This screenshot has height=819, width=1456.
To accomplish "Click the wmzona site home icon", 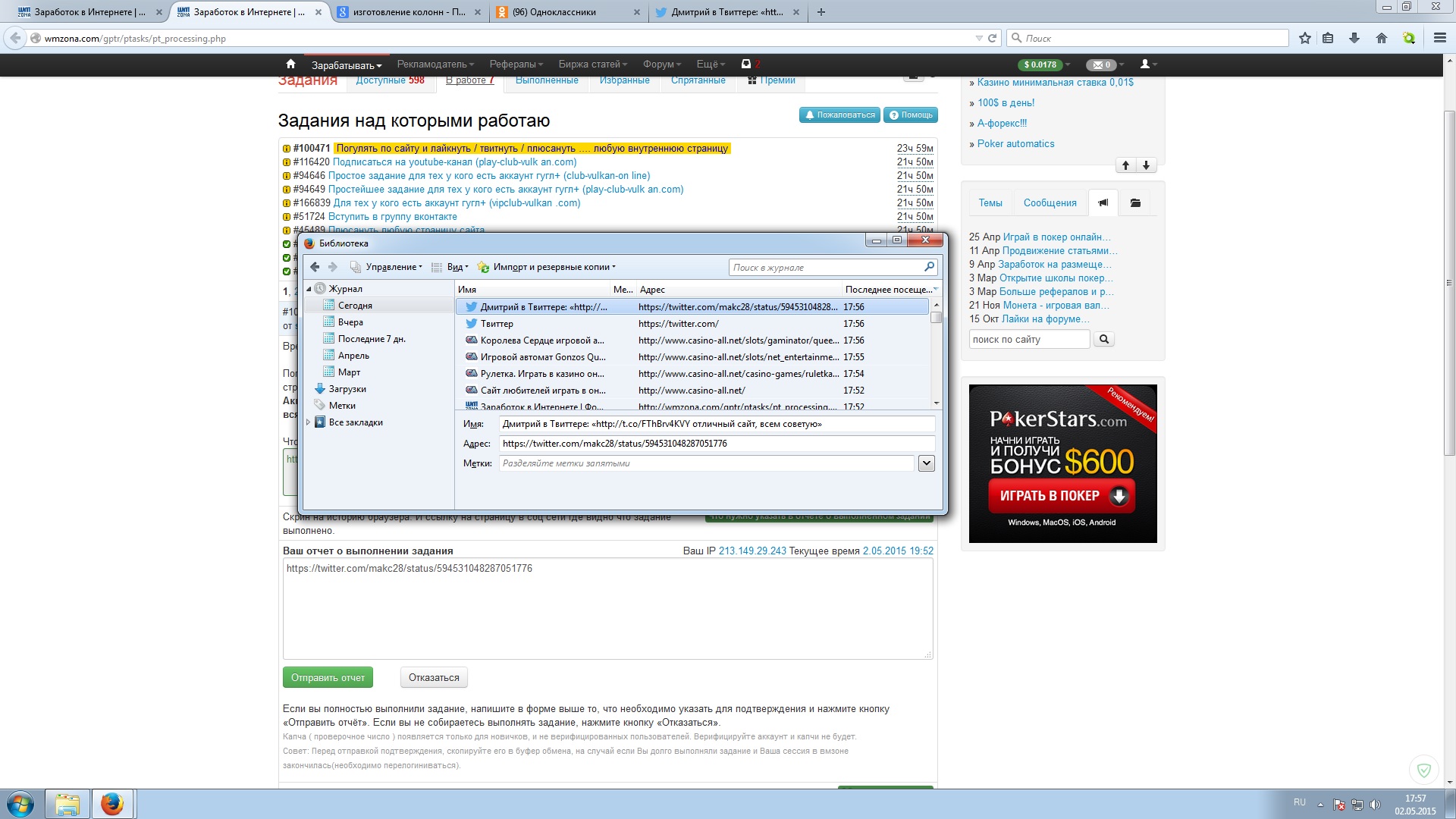I will click(x=290, y=64).
